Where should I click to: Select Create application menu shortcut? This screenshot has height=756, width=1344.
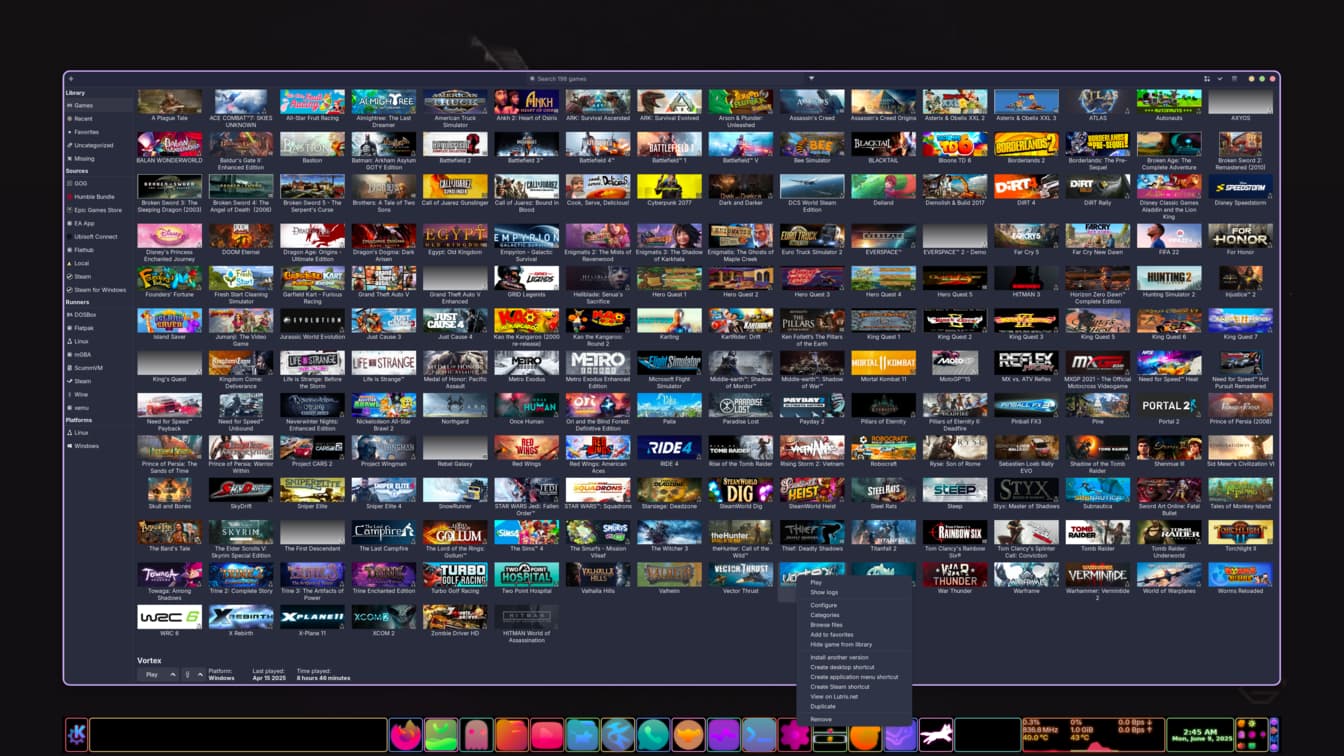click(854, 677)
